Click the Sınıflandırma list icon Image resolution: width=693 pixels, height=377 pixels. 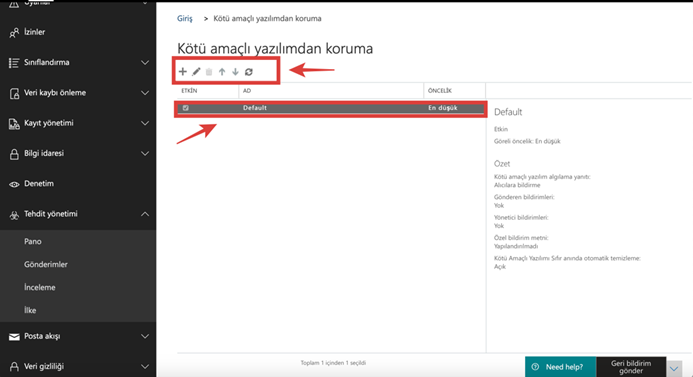14,63
